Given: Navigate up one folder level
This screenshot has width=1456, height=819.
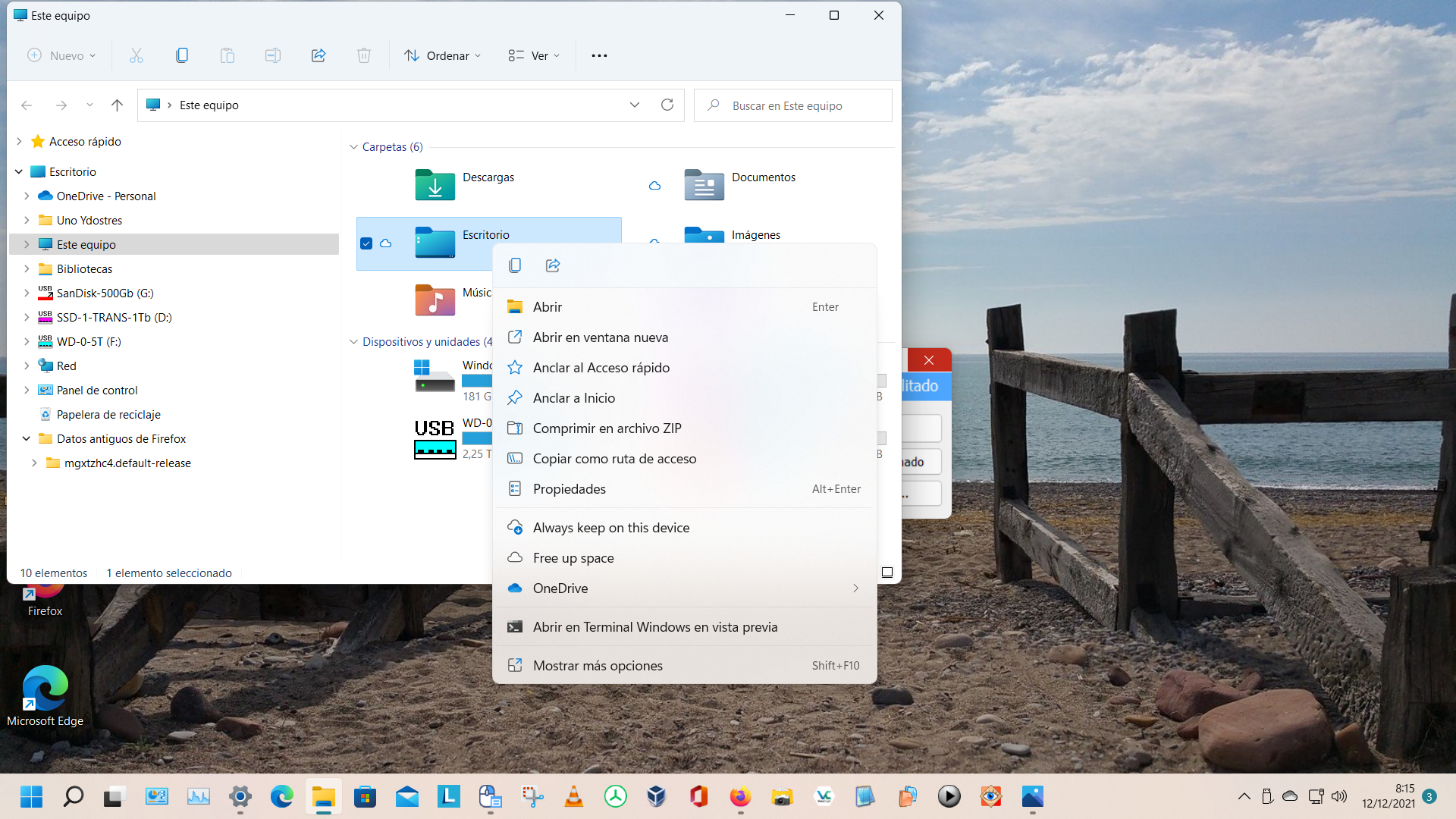Looking at the screenshot, I should click(117, 105).
